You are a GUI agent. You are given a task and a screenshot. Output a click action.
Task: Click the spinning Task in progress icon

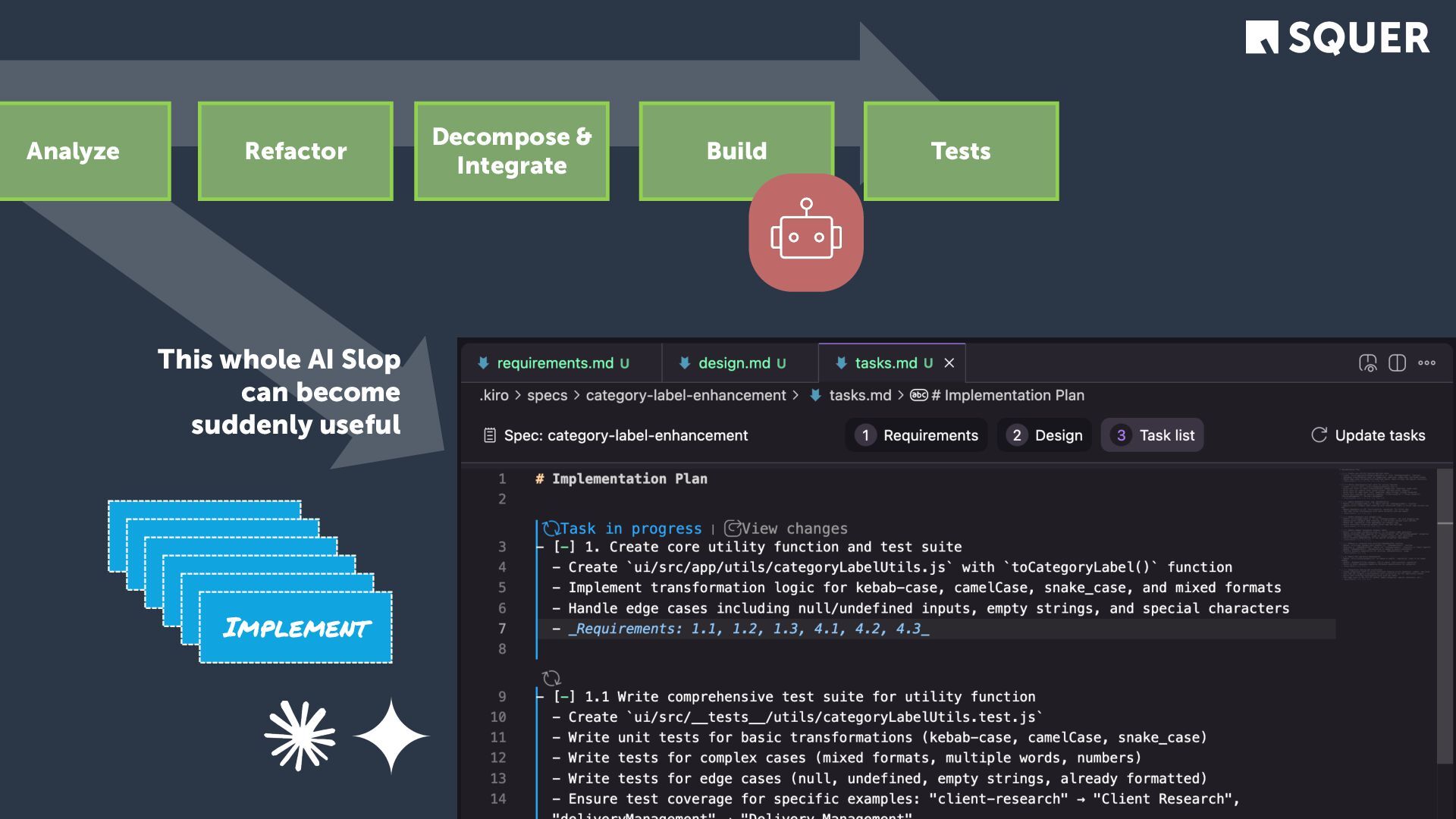pos(551,529)
